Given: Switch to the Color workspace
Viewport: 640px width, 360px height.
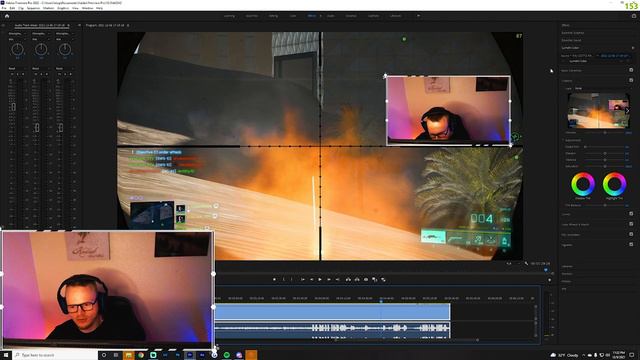Looking at the screenshot, I should [x=293, y=16].
